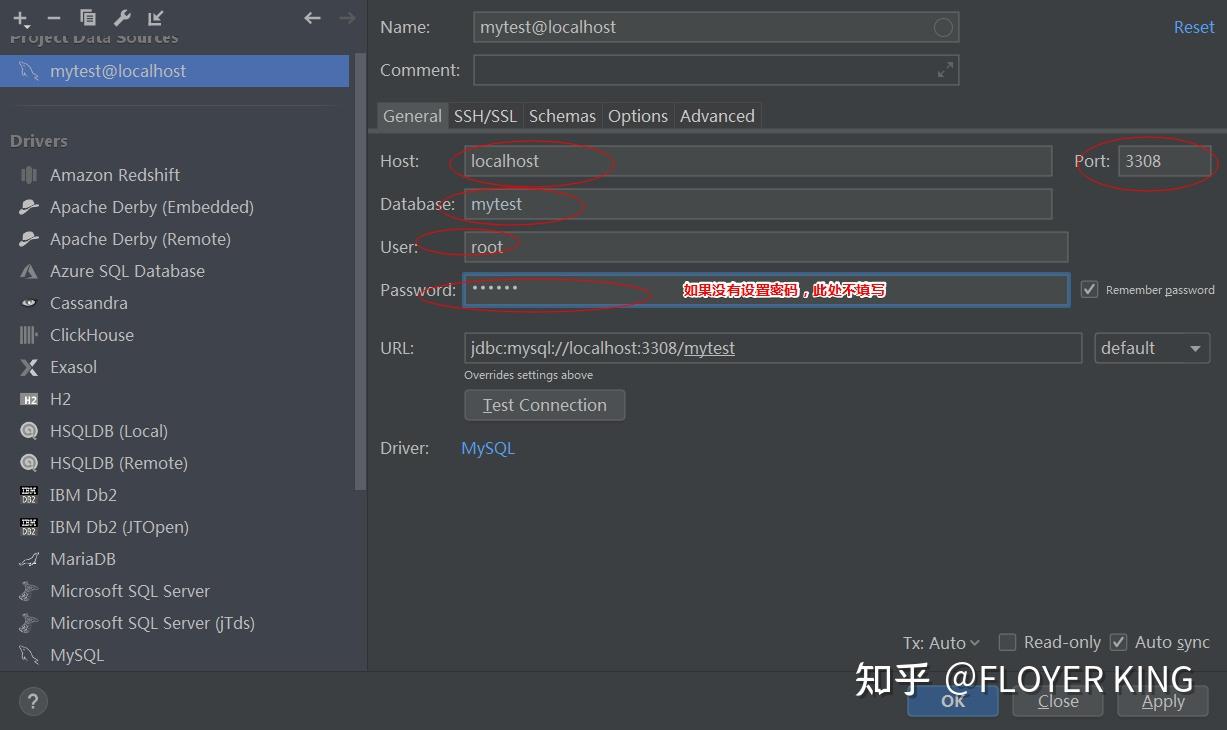The width and height of the screenshot is (1227, 730).
Task: Open the Schemas tab
Action: tap(562, 115)
